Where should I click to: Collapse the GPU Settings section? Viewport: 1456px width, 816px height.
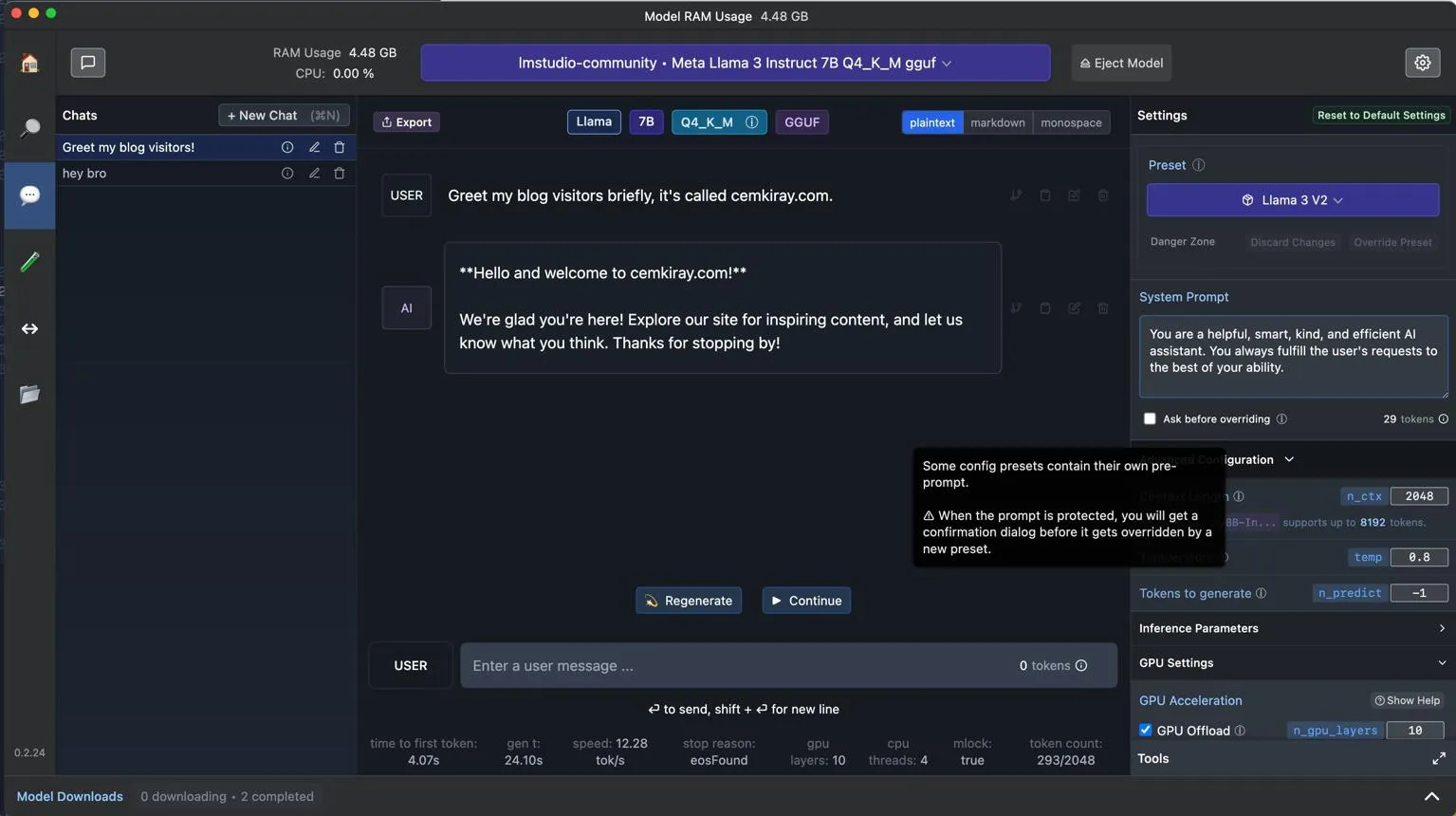point(1292,663)
